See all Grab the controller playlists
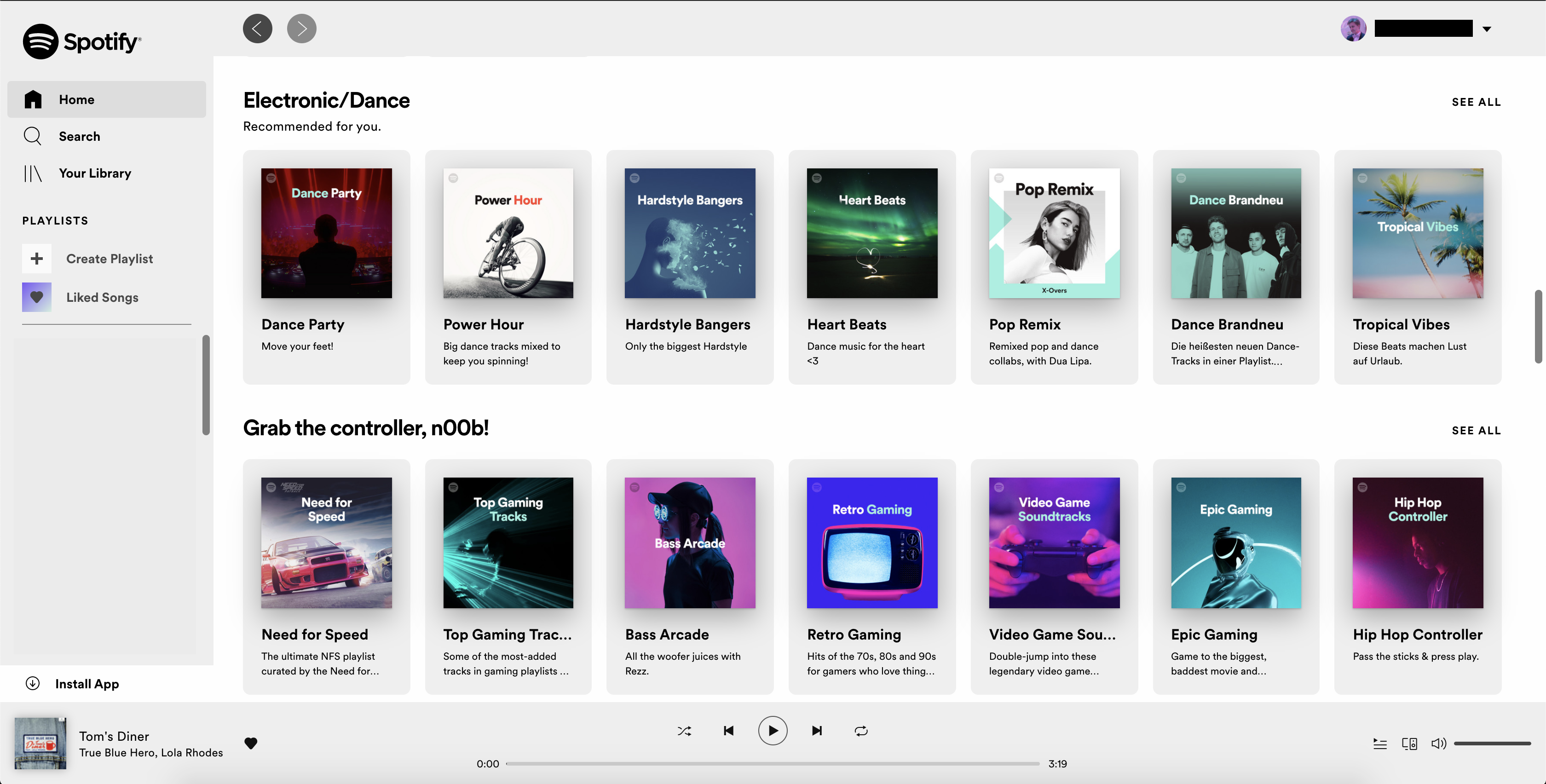Image resolution: width=1546 pixels, height=784 pixels. [1476, 431]
